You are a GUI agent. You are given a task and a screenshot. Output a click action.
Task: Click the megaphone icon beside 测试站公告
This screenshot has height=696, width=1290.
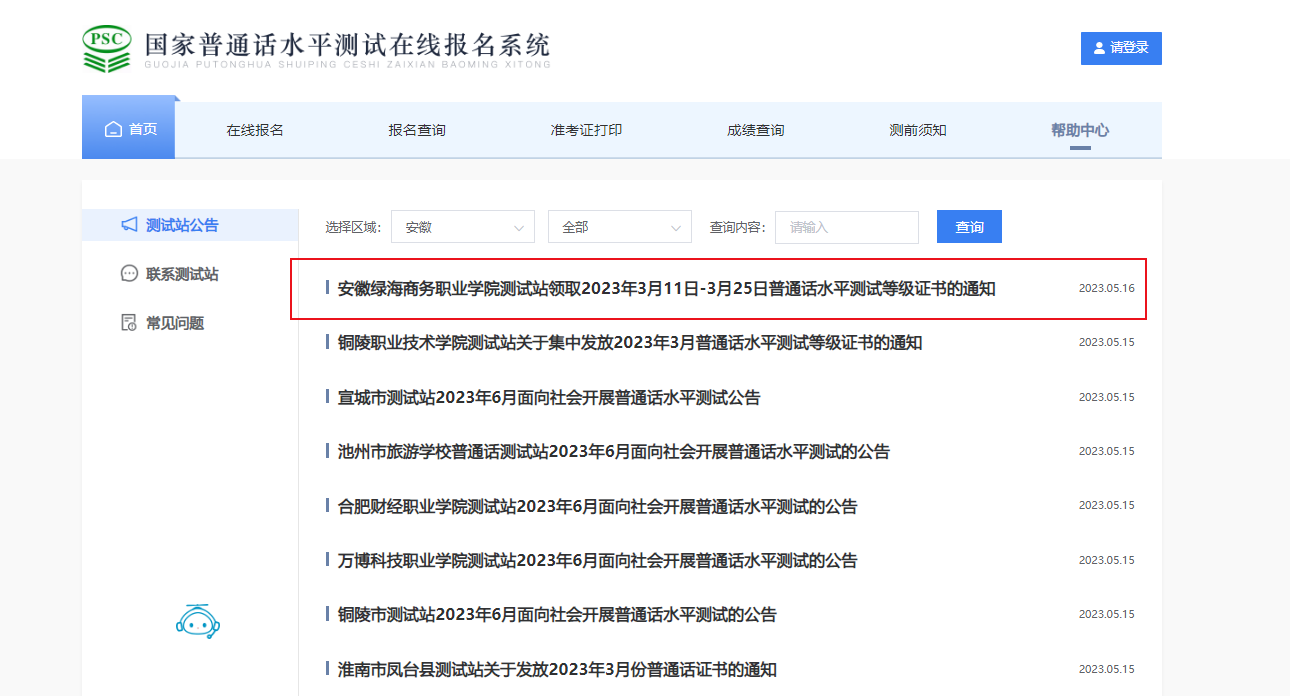click(129, 225)
